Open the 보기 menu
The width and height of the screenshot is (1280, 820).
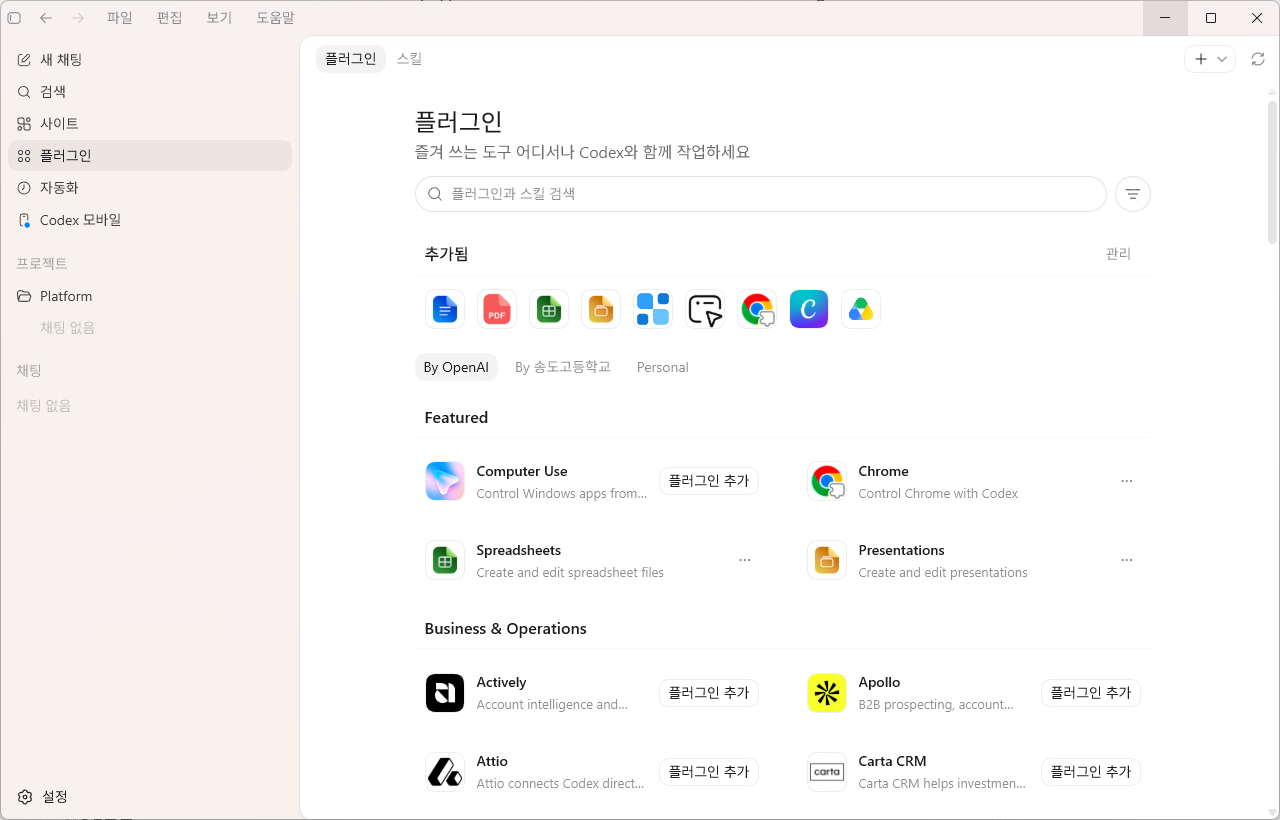click(x=219, y=18)
